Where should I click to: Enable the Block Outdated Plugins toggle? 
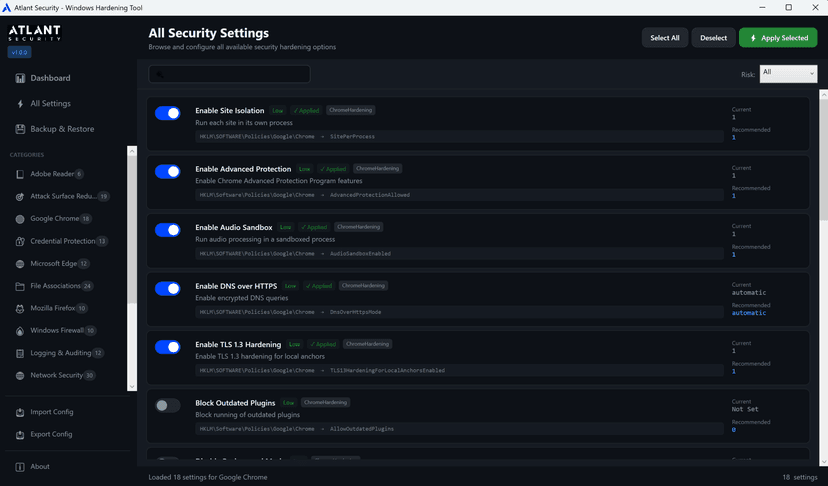pyautogui.click(x=167, y=406)
